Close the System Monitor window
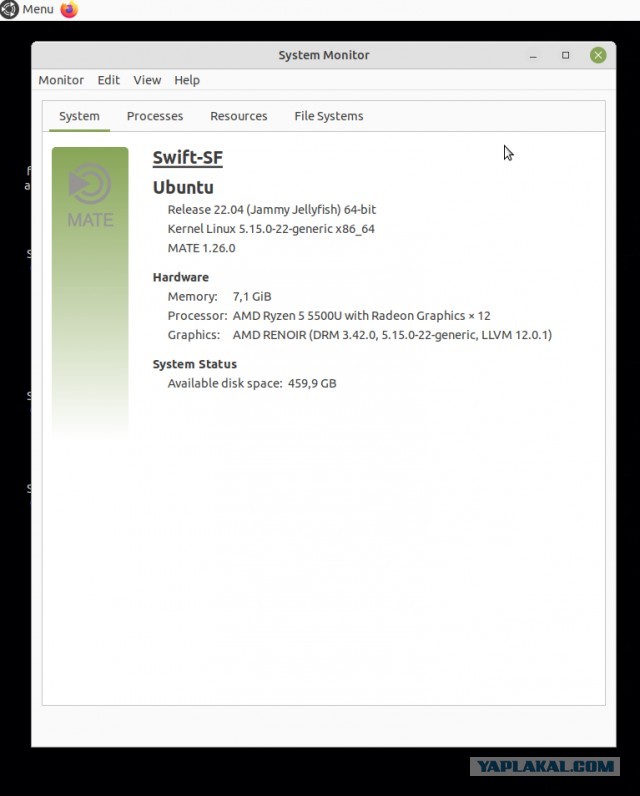640x796 pixels. tap(598, 55)
